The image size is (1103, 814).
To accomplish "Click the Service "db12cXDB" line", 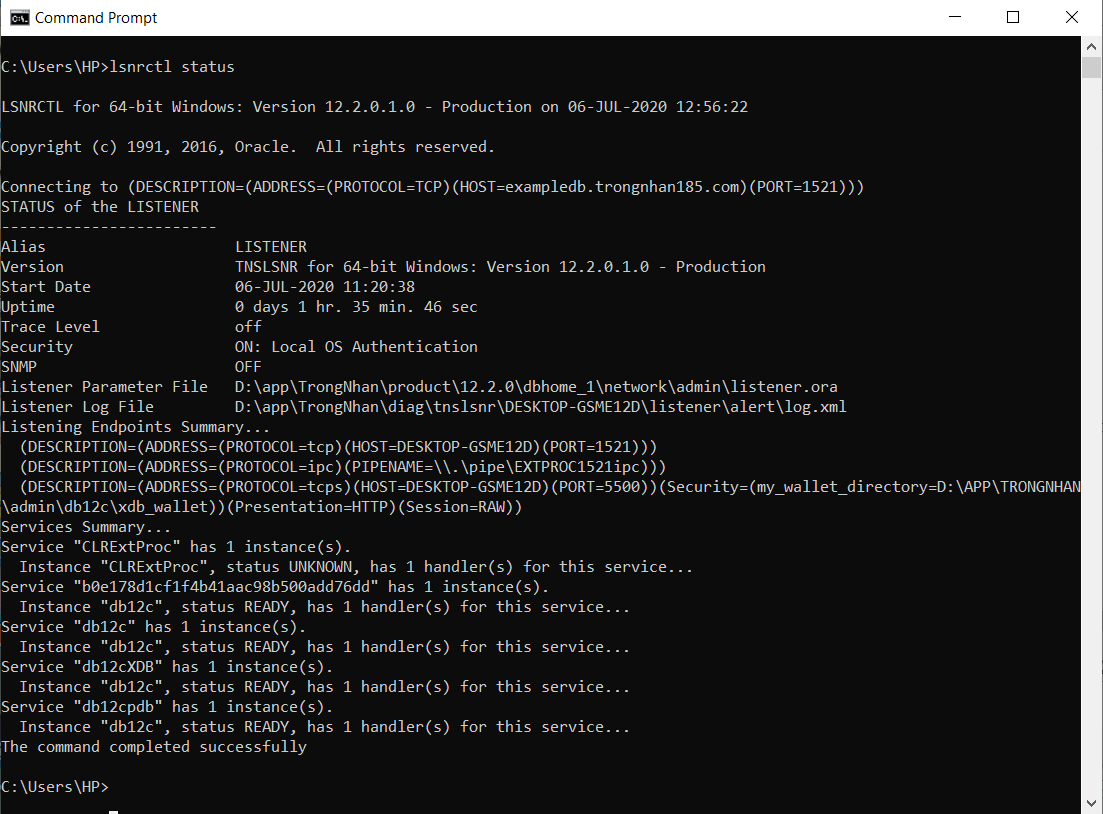I will click(x=167, y=667).
